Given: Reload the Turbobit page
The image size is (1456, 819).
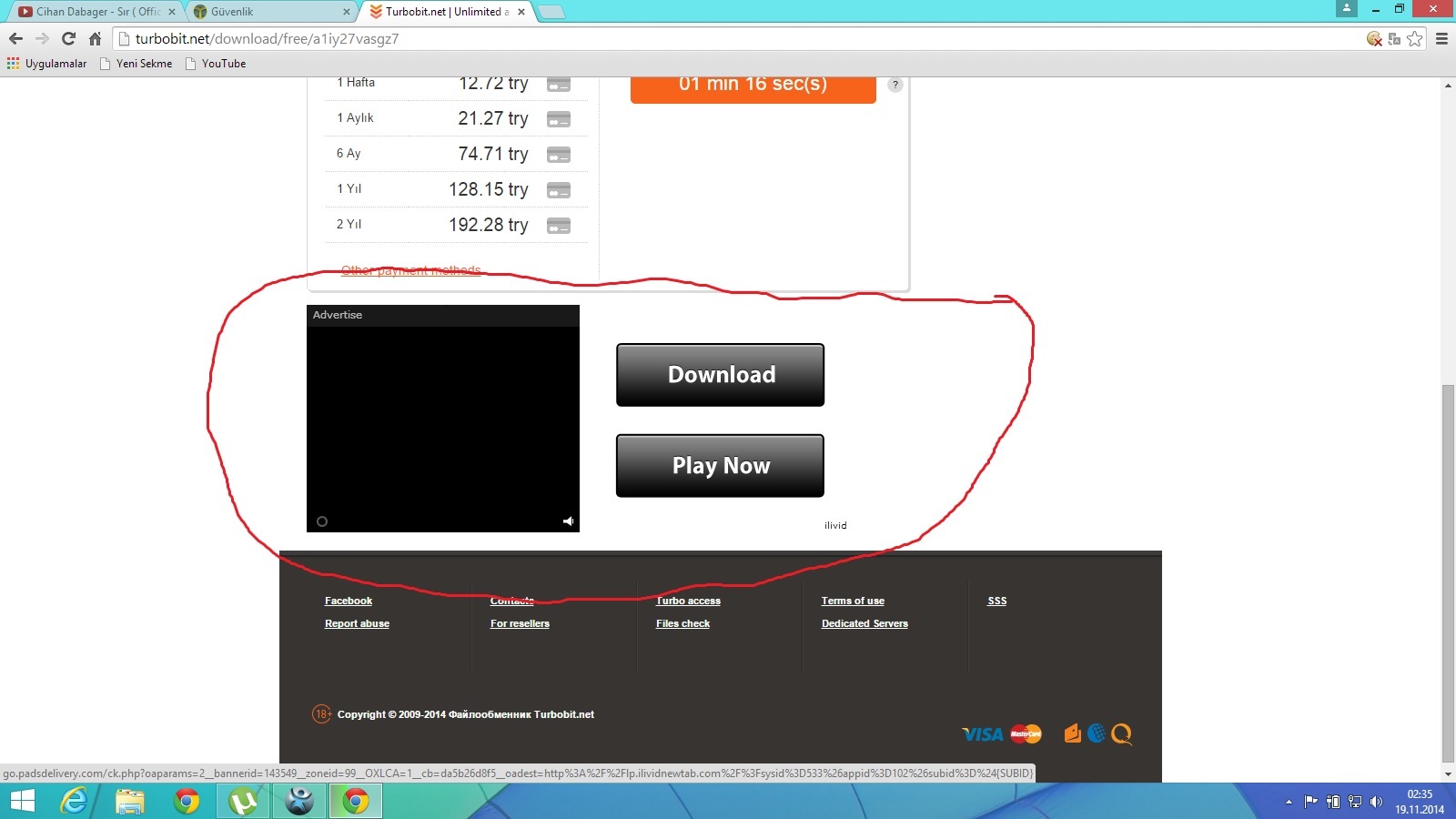Looking at the screenshot, I should tap(68, 39).
